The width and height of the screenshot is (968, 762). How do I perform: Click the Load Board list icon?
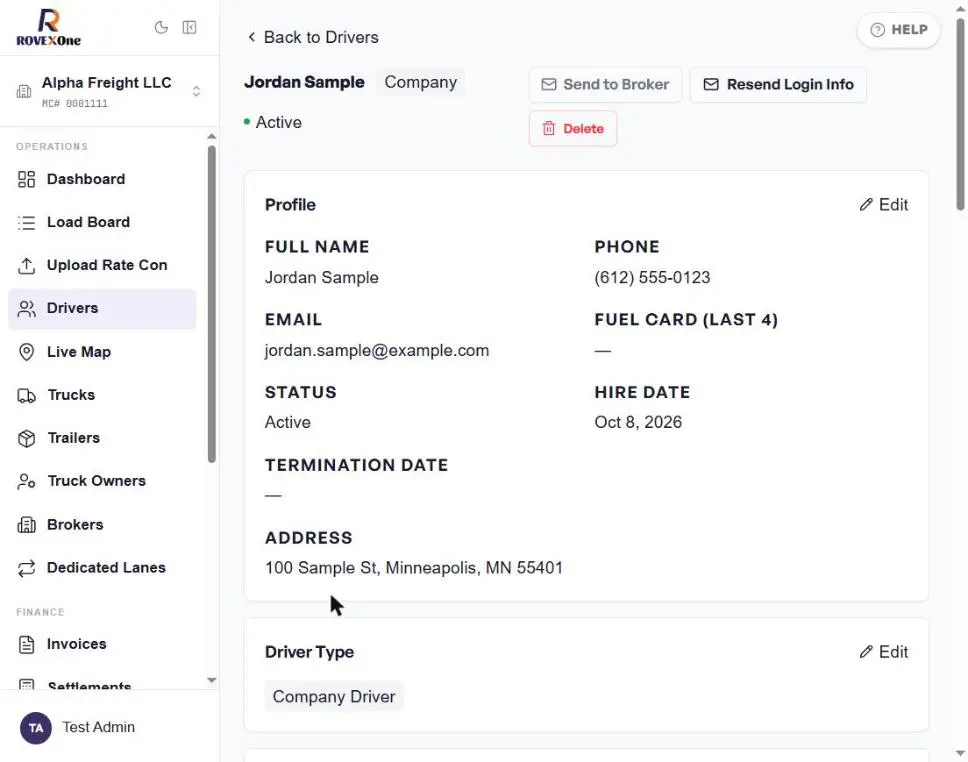coord(27,222)
